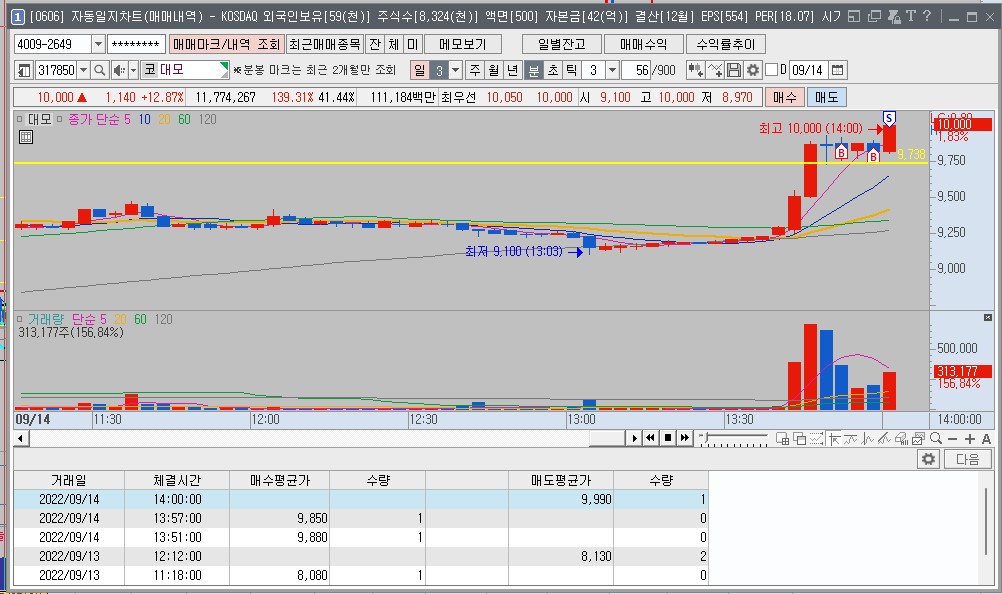
Task: Click the chart zoom magnifier icon
Action: [936, 438]
